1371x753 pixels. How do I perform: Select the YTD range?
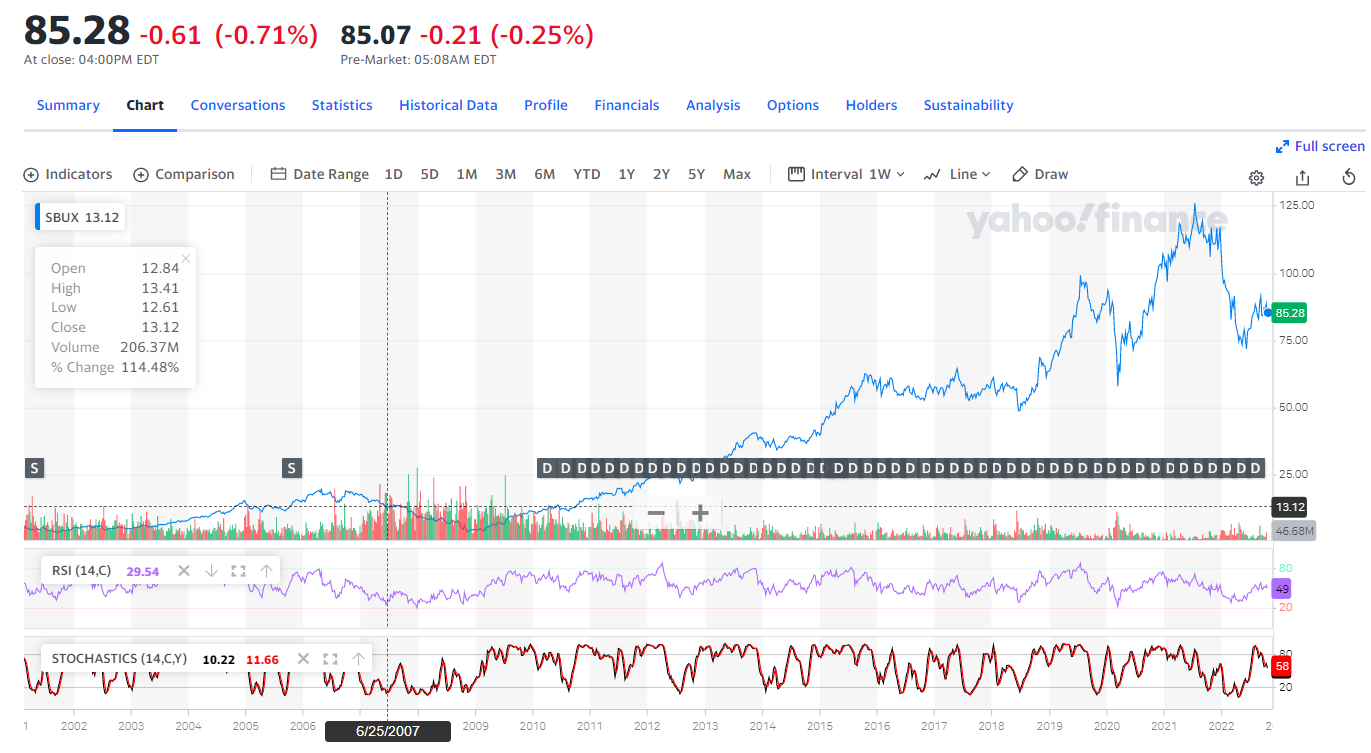(587, 174)
